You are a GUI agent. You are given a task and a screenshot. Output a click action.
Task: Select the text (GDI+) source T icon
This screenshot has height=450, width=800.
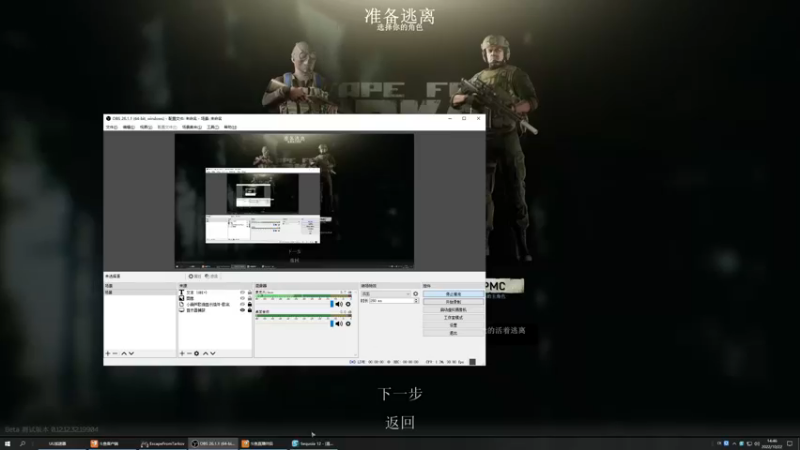coord(181,292)
